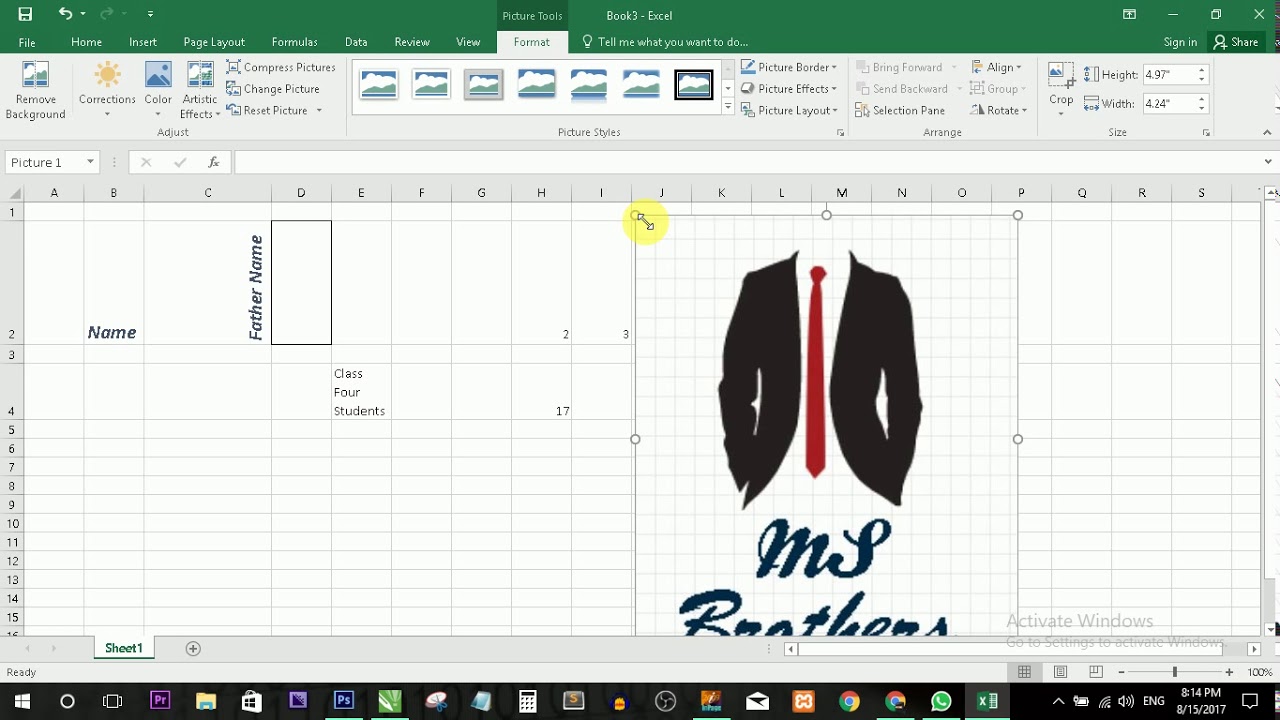
Task: Select the Sheet1 tab
Action: coord(124,648)
